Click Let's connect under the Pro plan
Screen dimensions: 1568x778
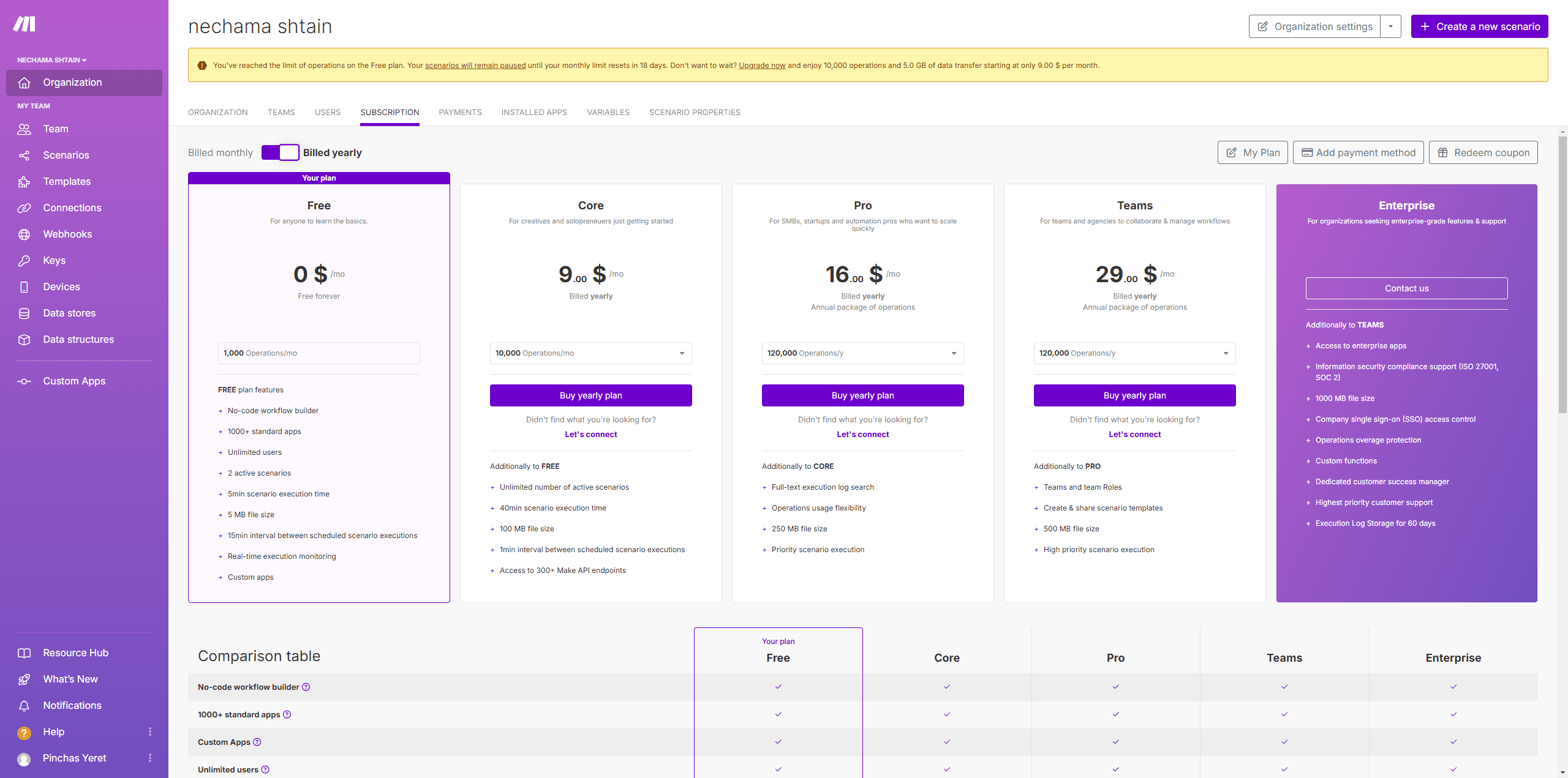pos(863,435)
